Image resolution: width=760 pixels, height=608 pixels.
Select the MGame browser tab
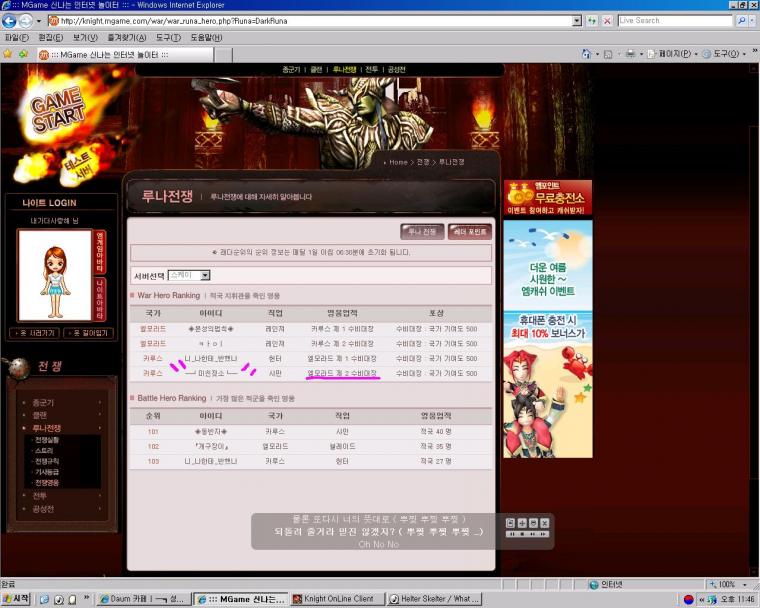pos(125,55)
